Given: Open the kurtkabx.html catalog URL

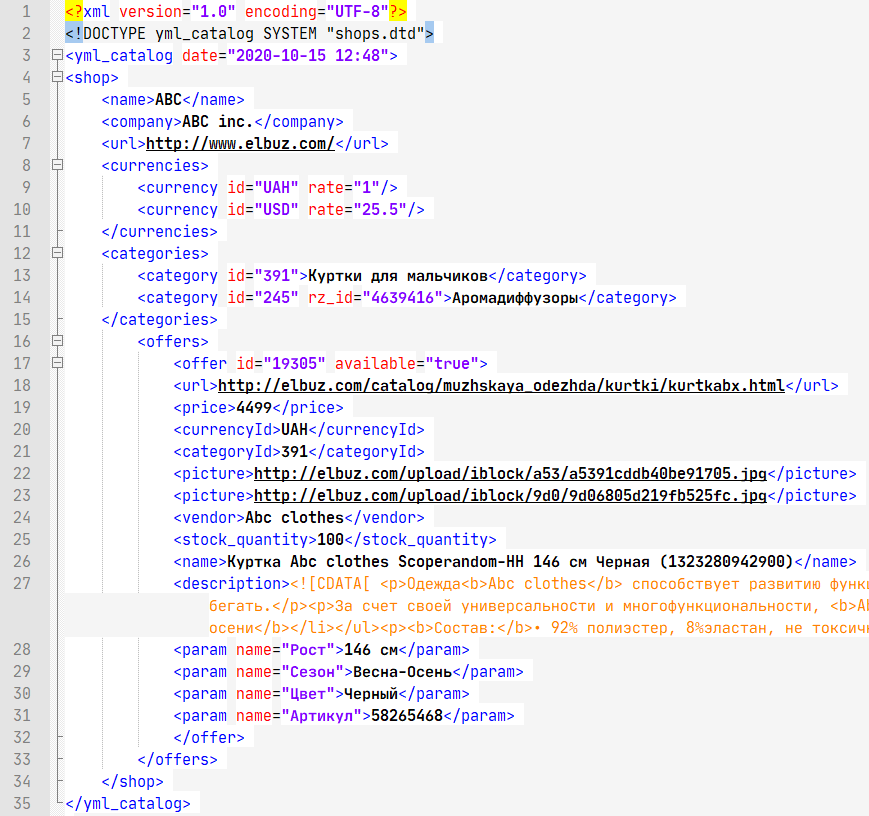Looking at the screenshot, I should pyautogui.click(x=500, y=386).
